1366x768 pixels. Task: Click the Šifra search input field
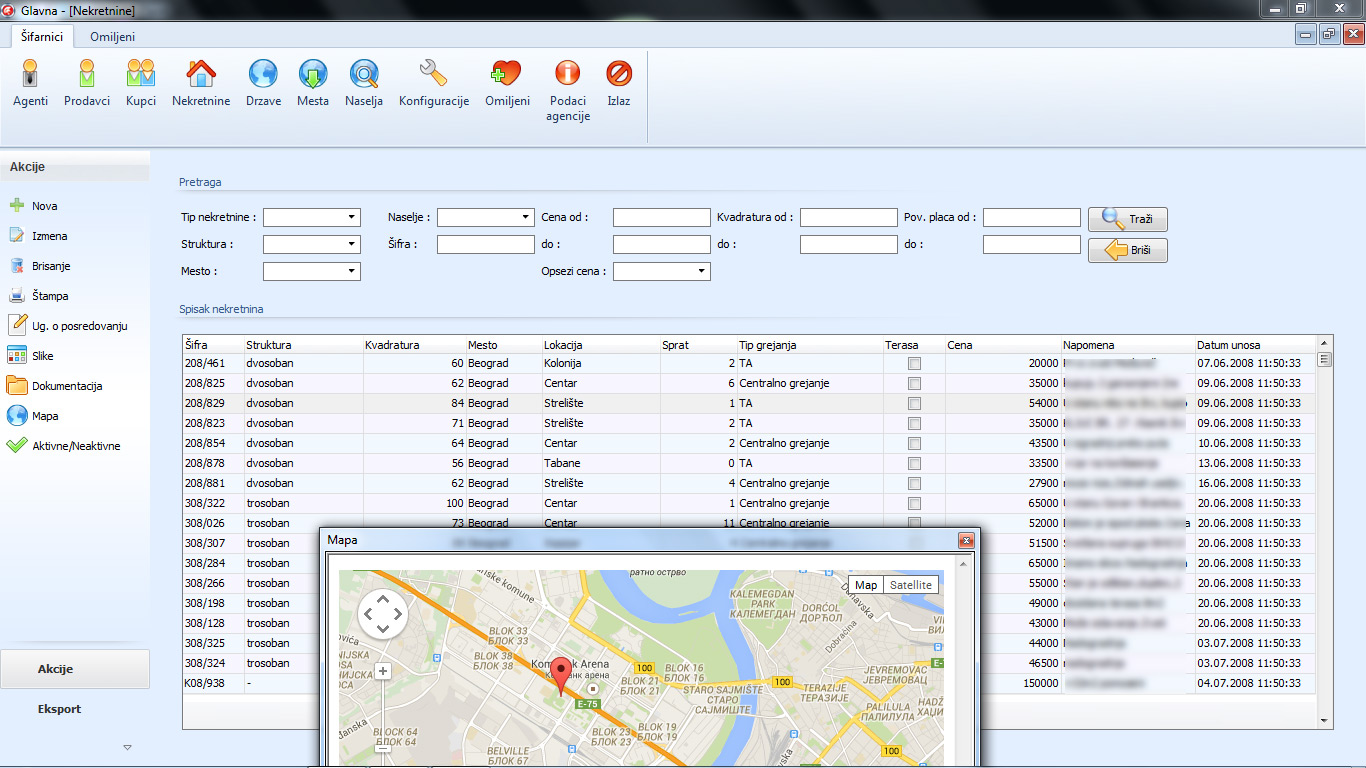pyautogui.click(x=485, y=244)
